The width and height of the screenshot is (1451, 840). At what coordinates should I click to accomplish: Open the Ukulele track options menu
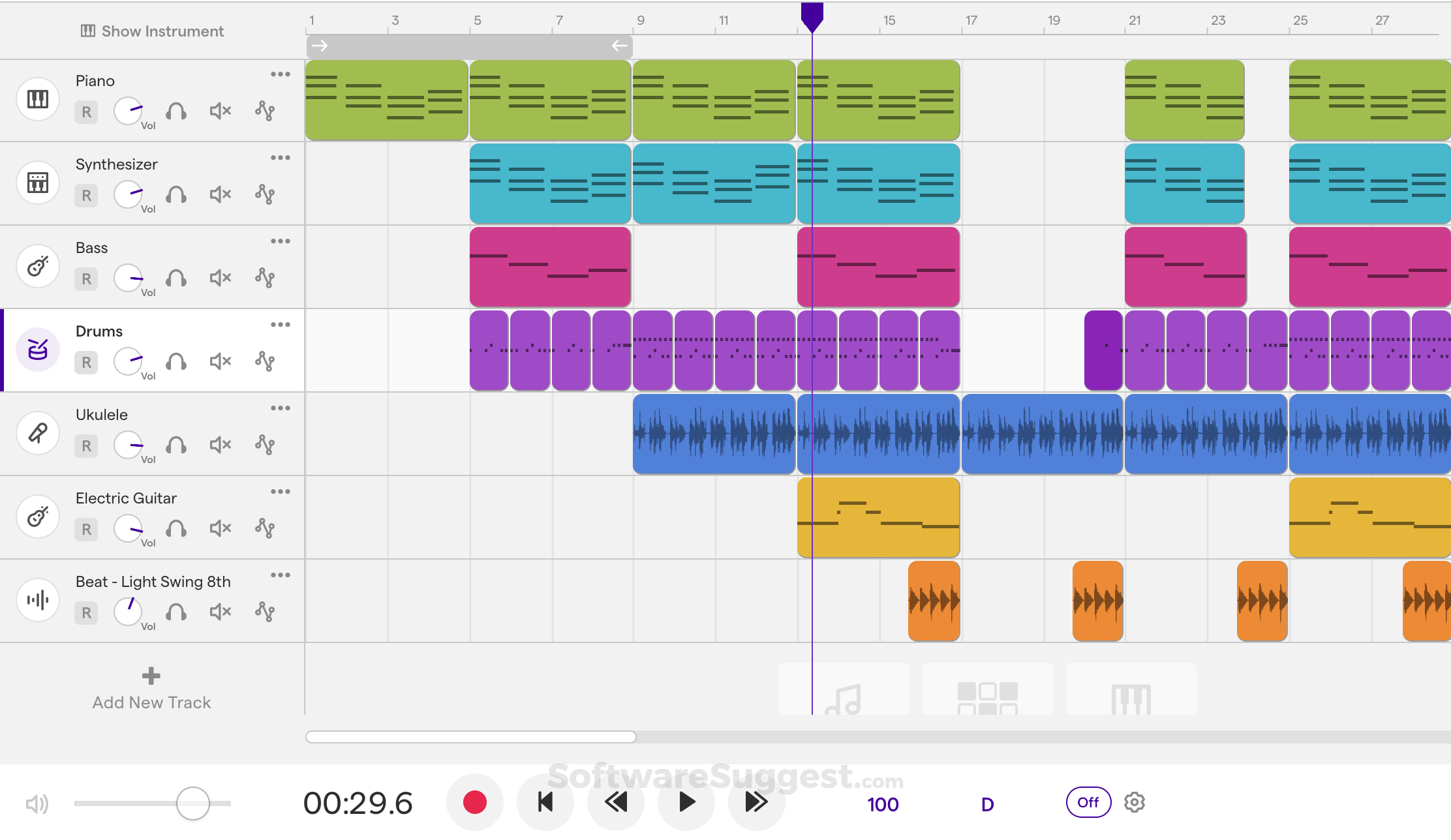[x=281, y=408]
